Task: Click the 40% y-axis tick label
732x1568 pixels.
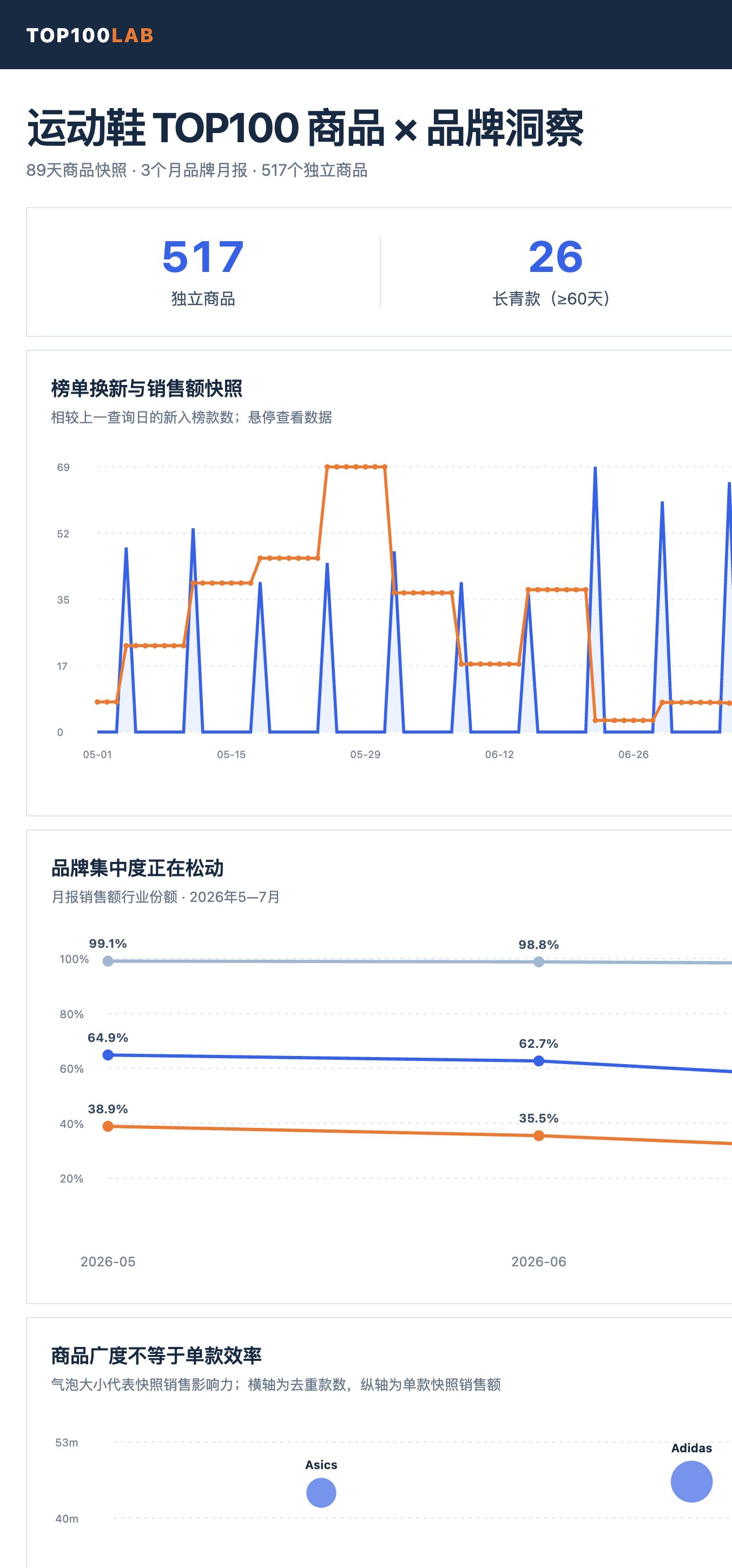Action: pos(71,1124)
